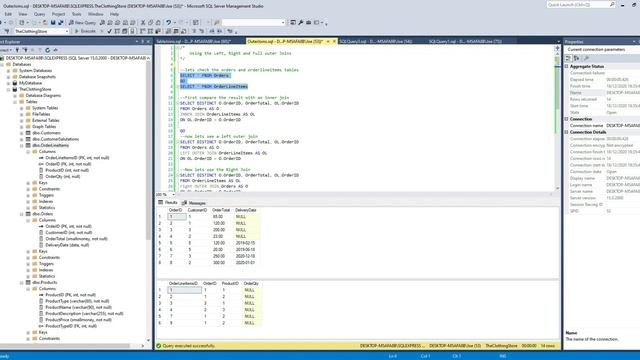Click the Execute query button
The height and width of the screenshot is (360, 640).
point(85,31)
